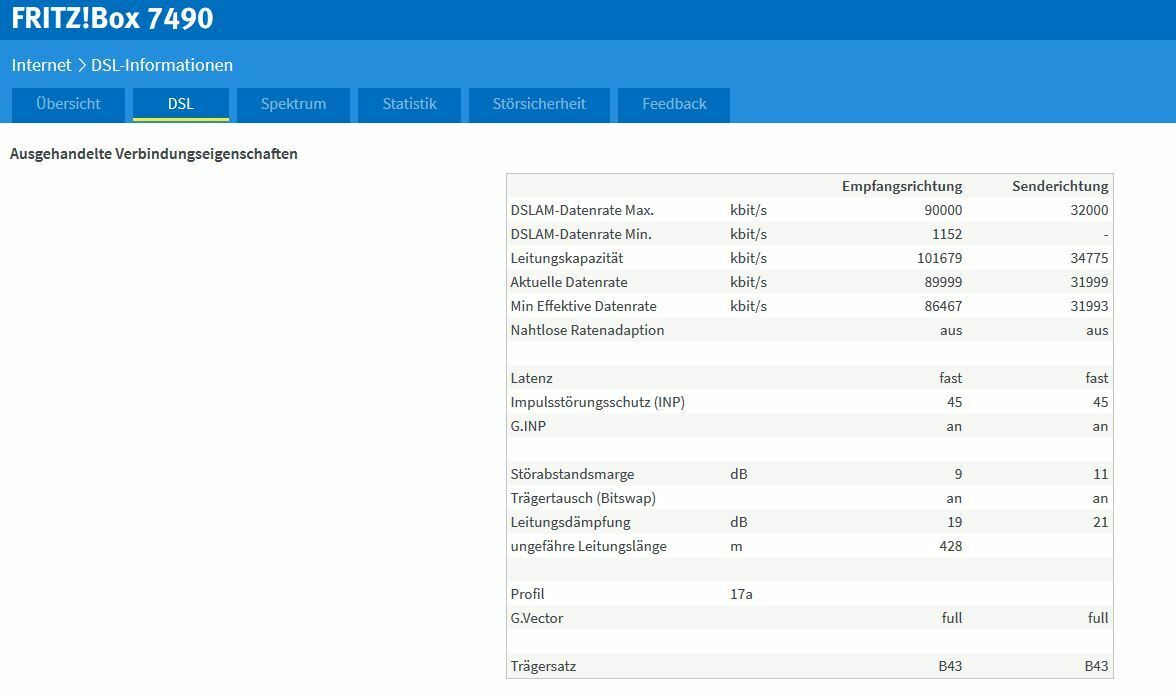This screenshot has width=1176, height=696.
Task: Click the Leitungskapazität row label
Action: pyautogui.click(x=567, y=258)
